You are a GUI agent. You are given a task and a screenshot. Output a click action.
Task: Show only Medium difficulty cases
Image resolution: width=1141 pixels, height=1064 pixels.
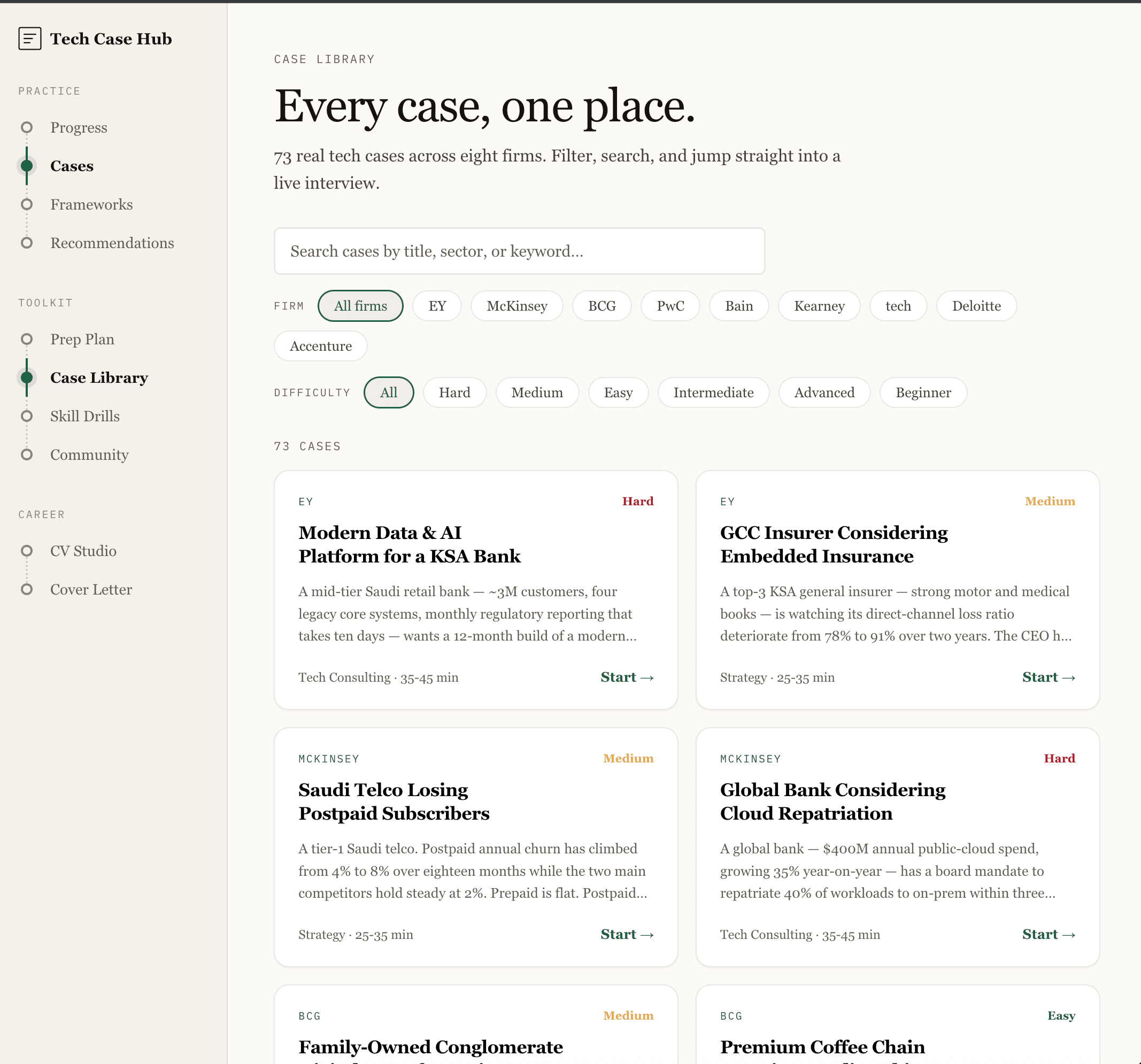coord(537,392)
